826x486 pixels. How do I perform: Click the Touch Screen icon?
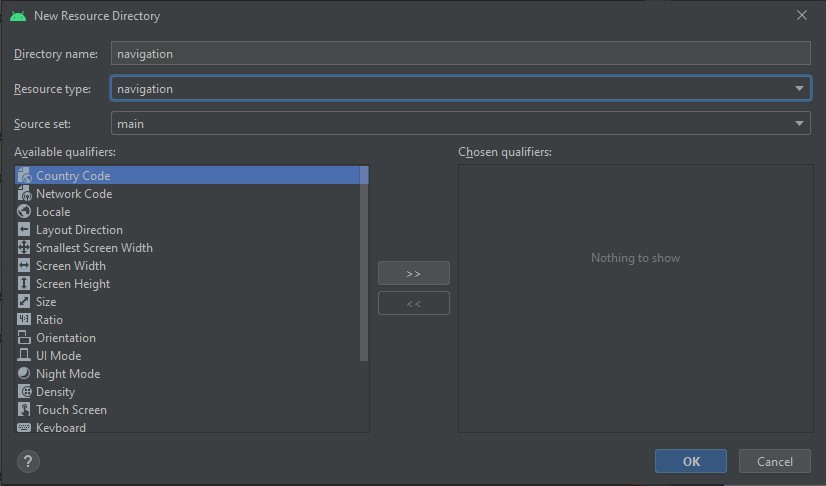[x=24, y=409]
